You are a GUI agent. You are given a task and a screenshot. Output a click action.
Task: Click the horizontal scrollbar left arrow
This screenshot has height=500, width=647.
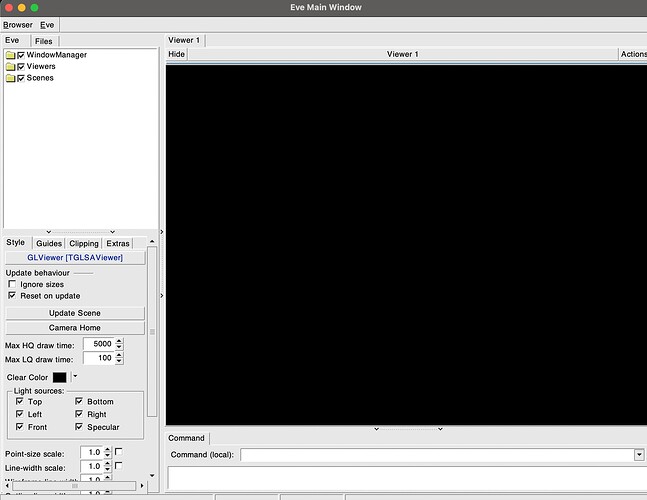(x=7, y=486)
